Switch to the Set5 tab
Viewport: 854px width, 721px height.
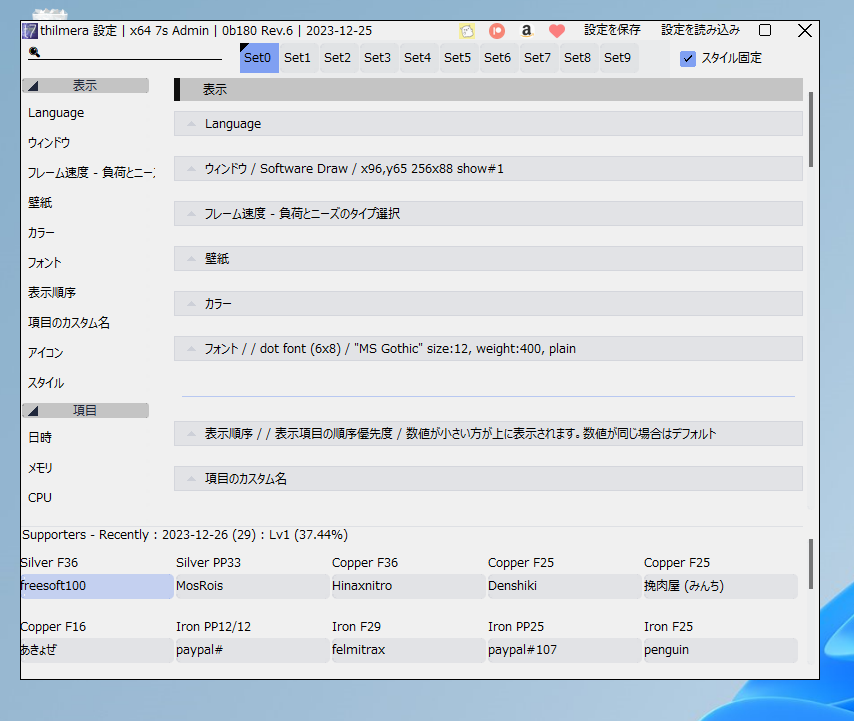click(458, 58)
